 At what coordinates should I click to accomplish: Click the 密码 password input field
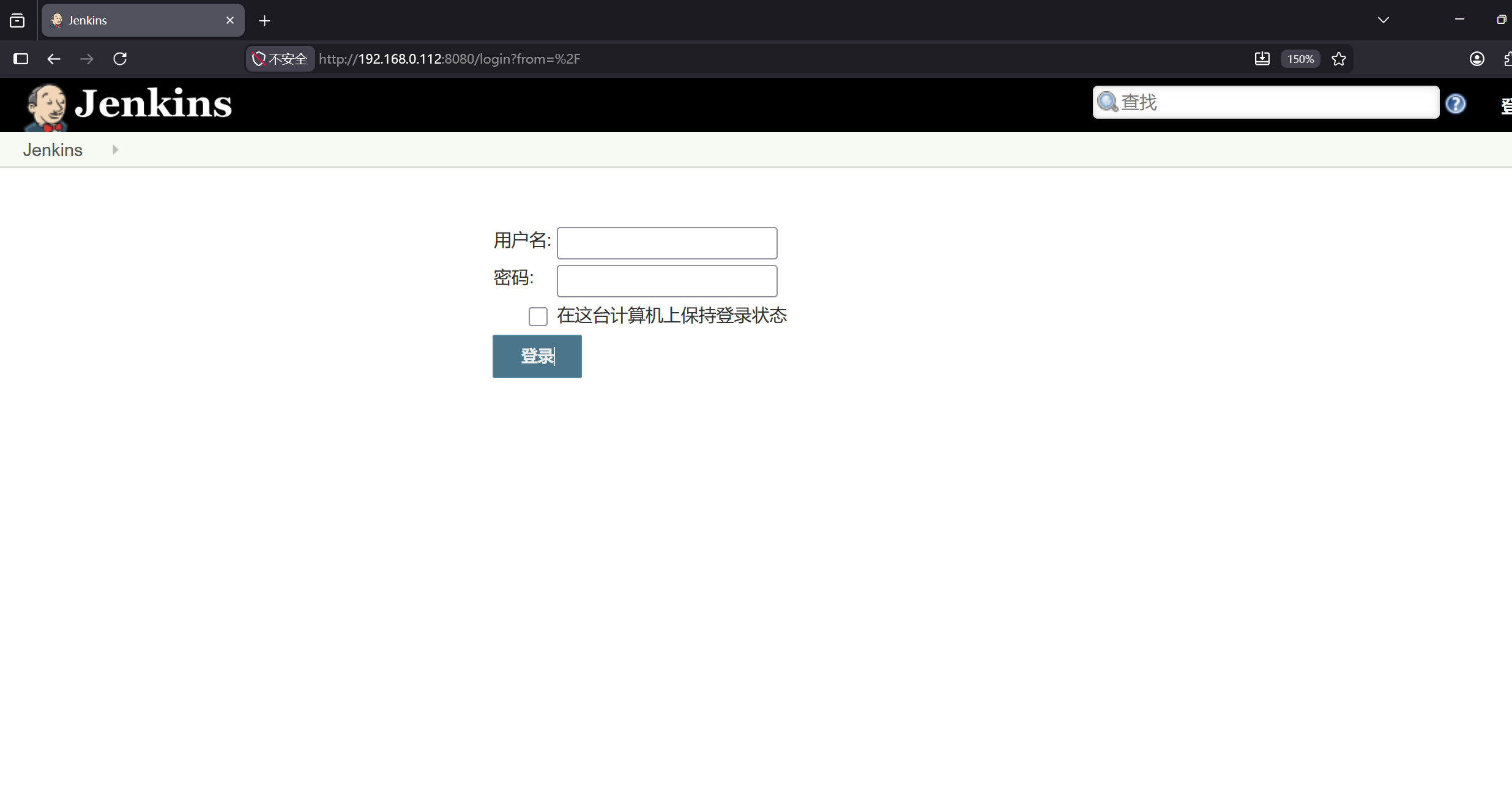click(667, 281)
